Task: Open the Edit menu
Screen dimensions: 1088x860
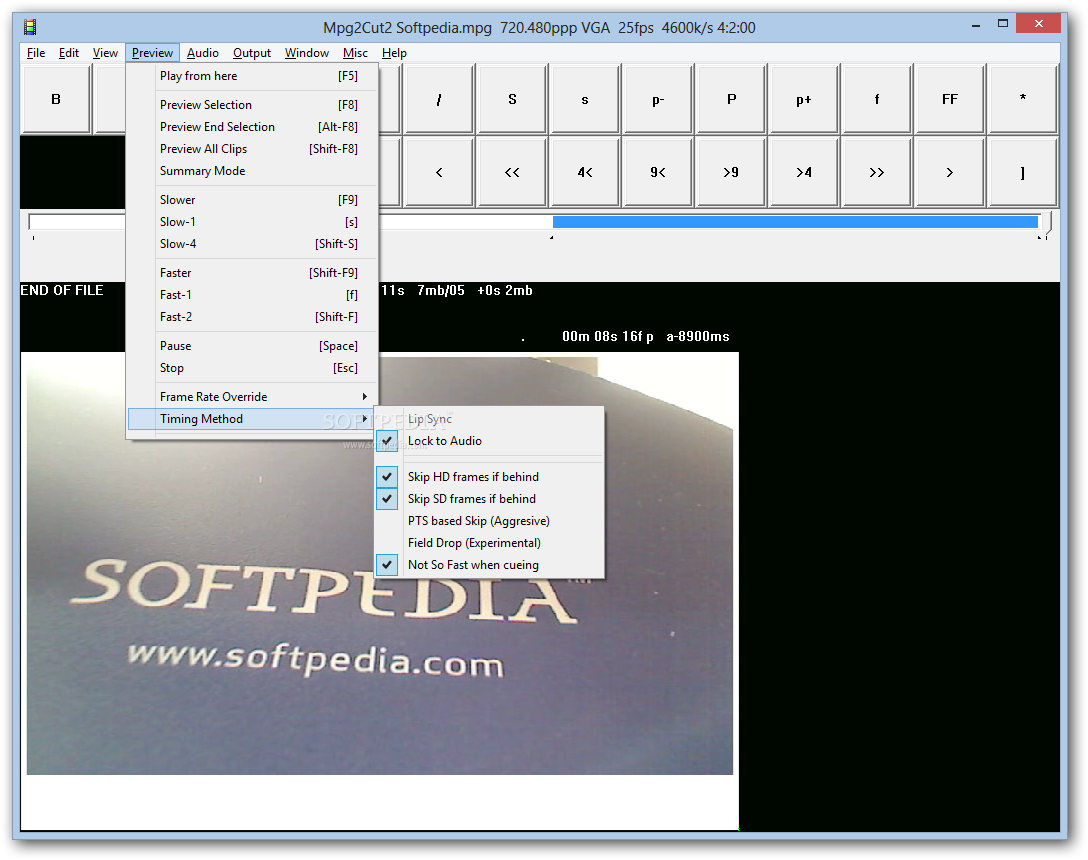Action: click(69, 53)
